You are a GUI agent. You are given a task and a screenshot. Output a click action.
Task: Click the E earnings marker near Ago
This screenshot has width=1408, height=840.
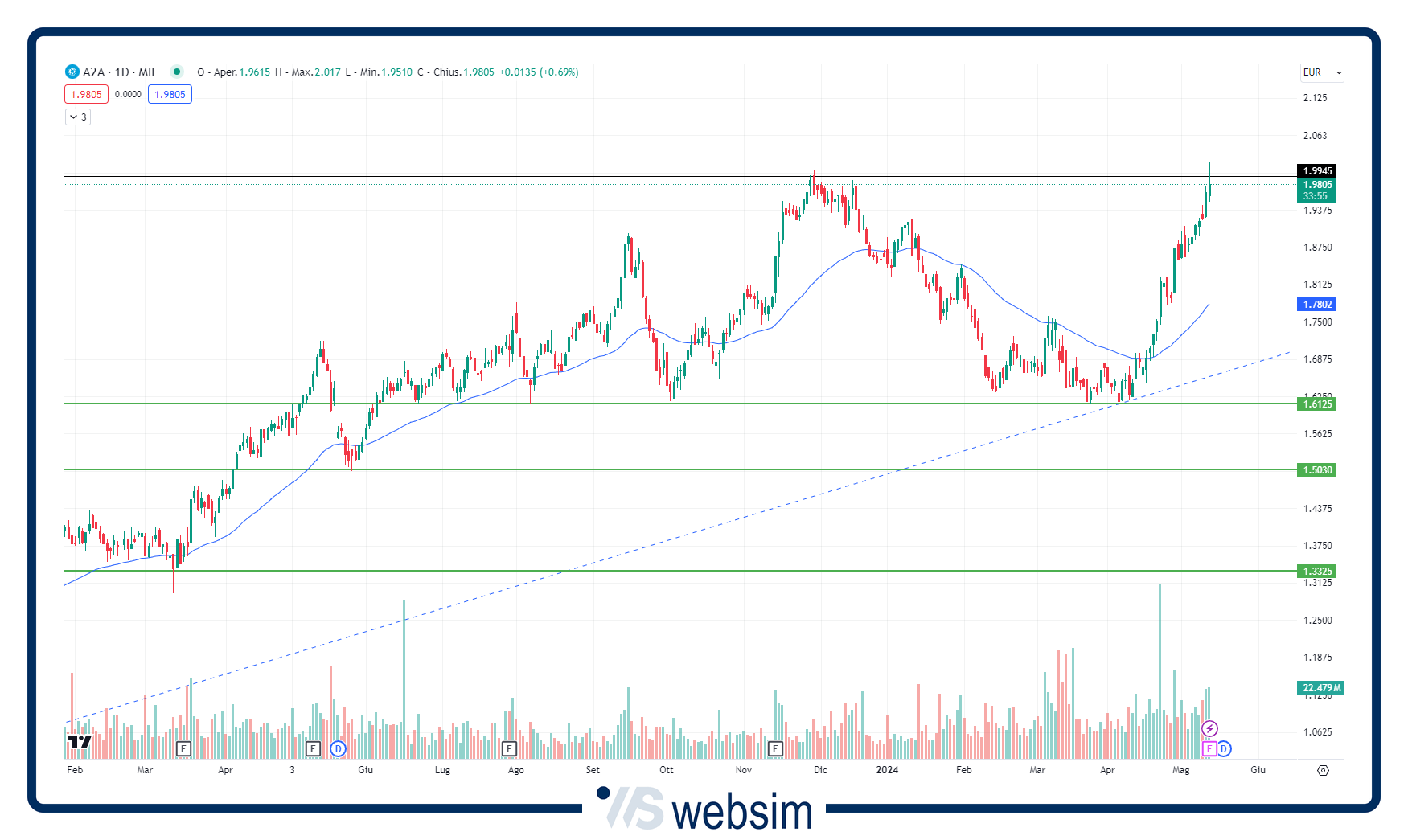(x=509, y=749)
